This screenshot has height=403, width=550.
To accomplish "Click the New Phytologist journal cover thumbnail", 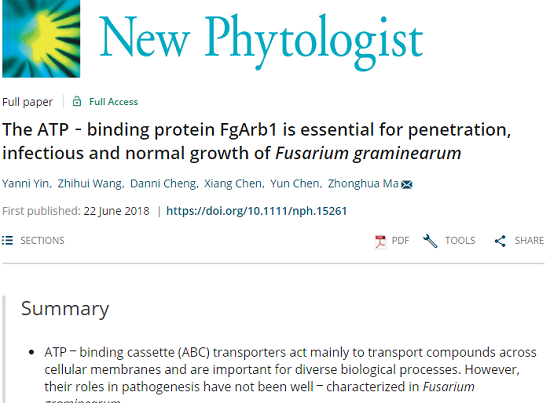I will (x=41, y=38).
